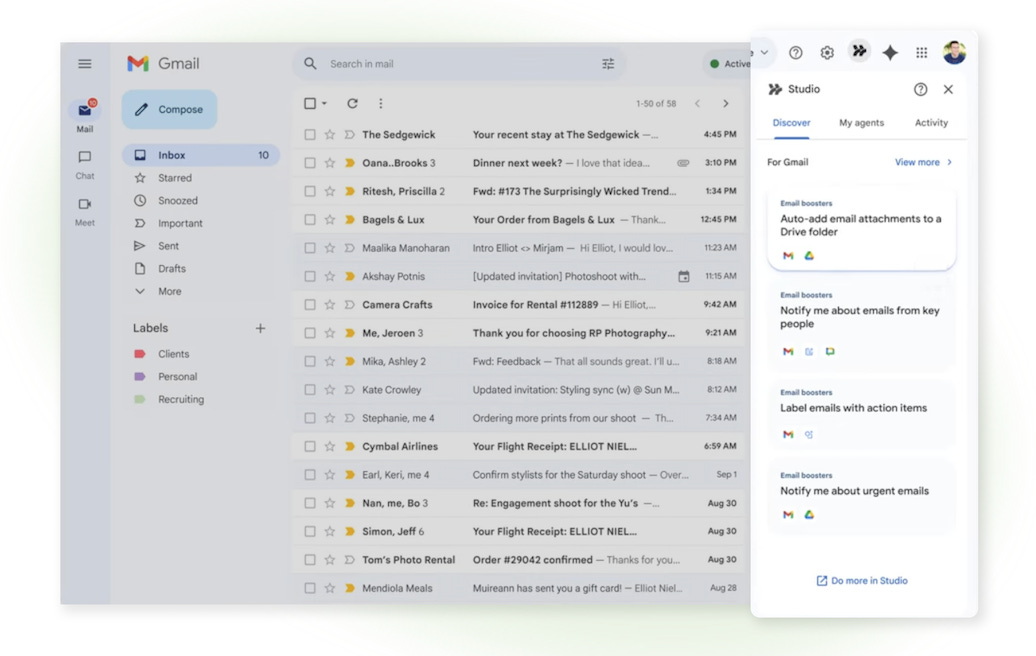Open the Invoice for Rental #112889 email
Image resolution: width=1036 pixels, height=656 pixels.
519,305
